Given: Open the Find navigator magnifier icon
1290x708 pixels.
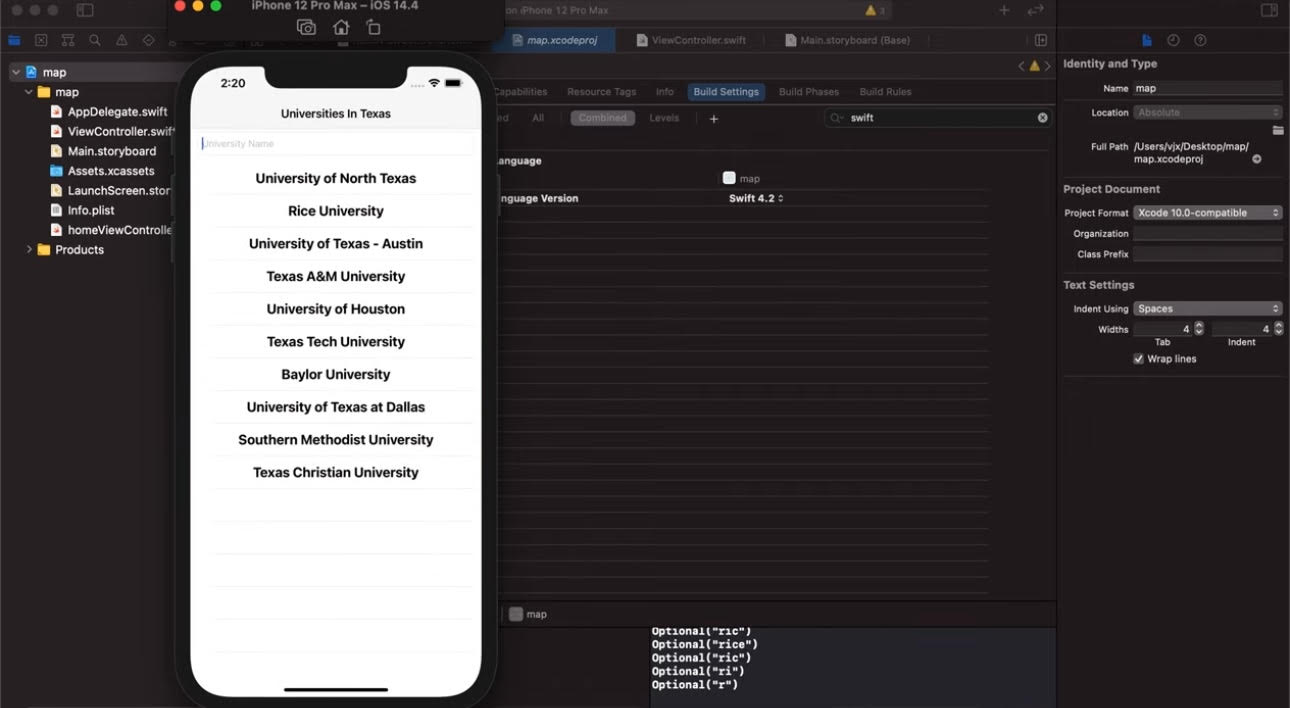Looking at the screenshot, I should point(94,41).
